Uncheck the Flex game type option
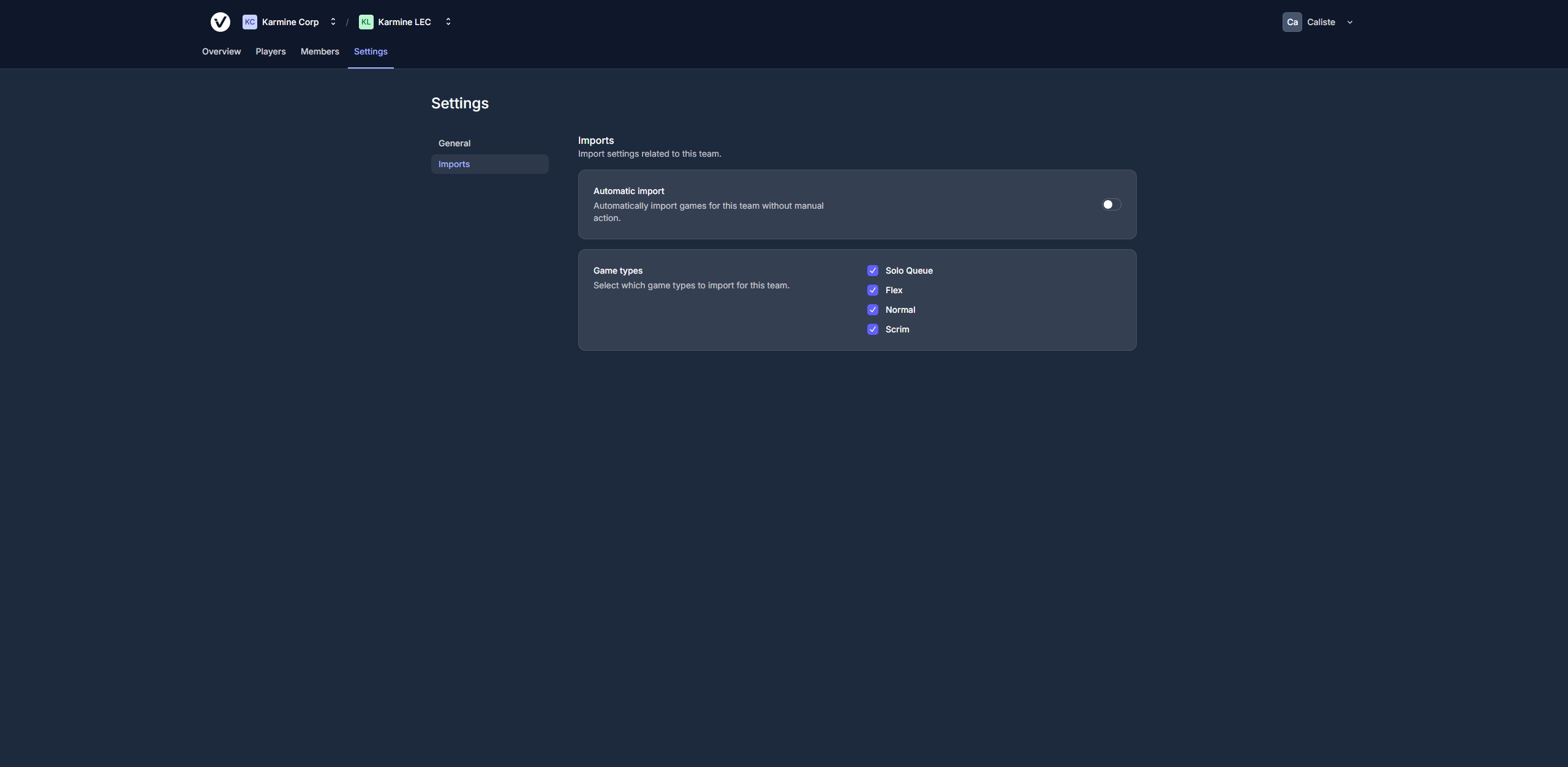 872,290
